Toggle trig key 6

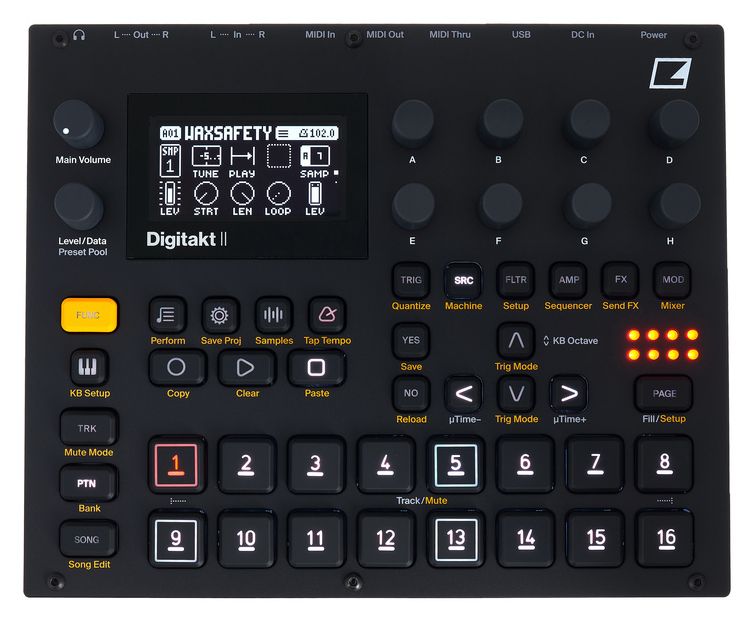tap(525, 465)
